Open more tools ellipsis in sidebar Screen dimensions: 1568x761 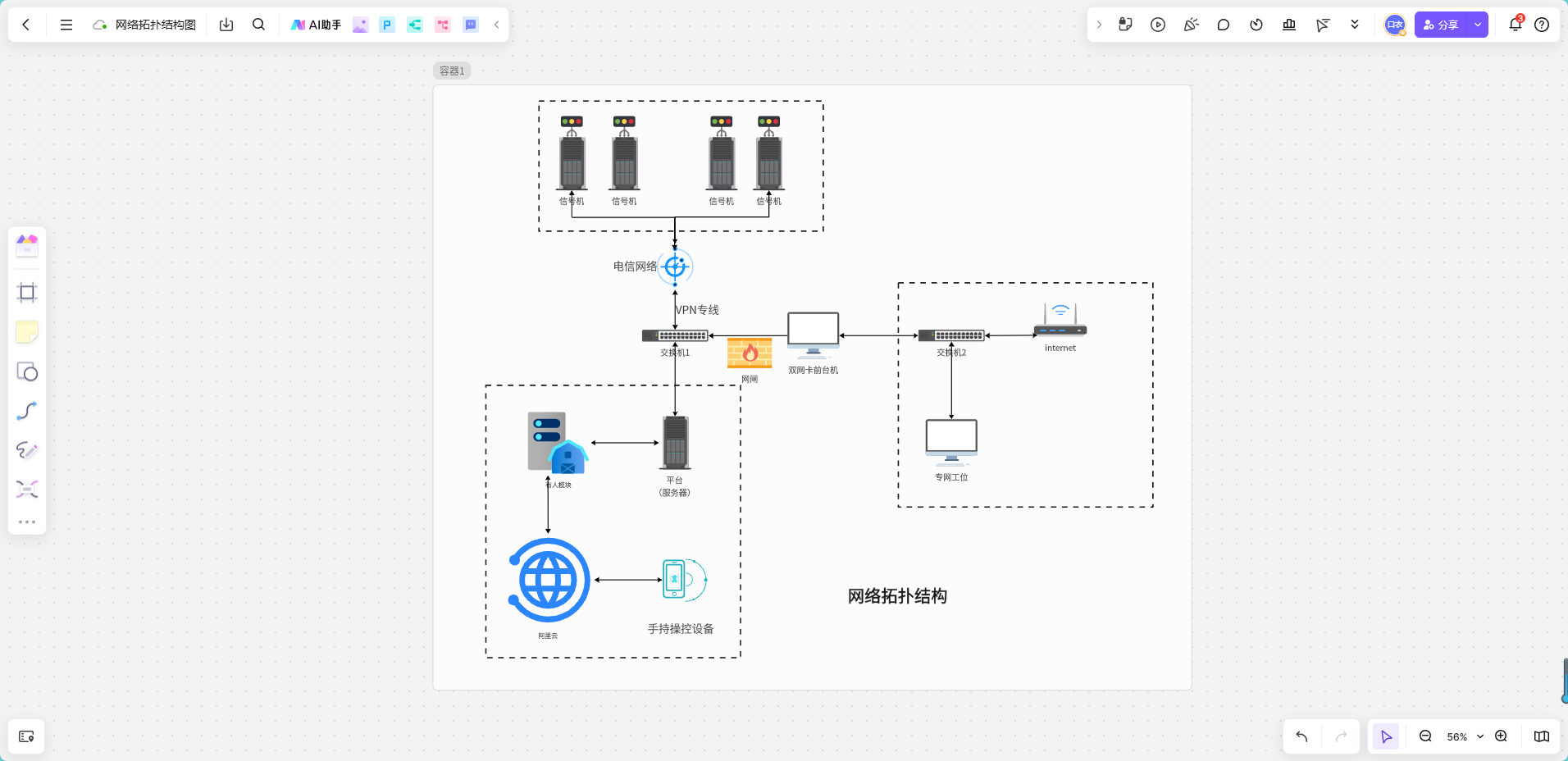(x=27, y=522)
